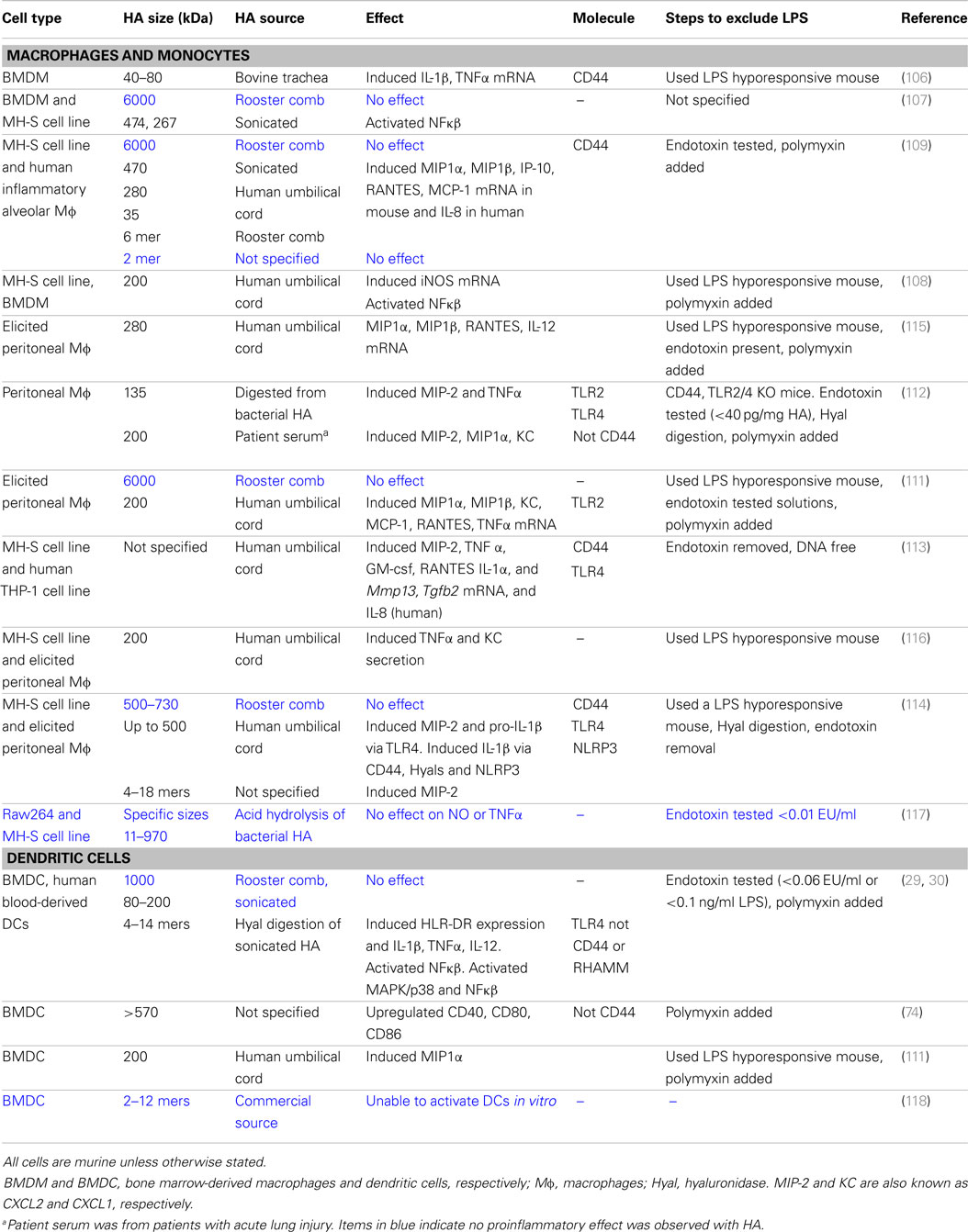Click the 'Cell type' column header
Image resolution: width=968 pixels, height=1232 pixels.
33,17
